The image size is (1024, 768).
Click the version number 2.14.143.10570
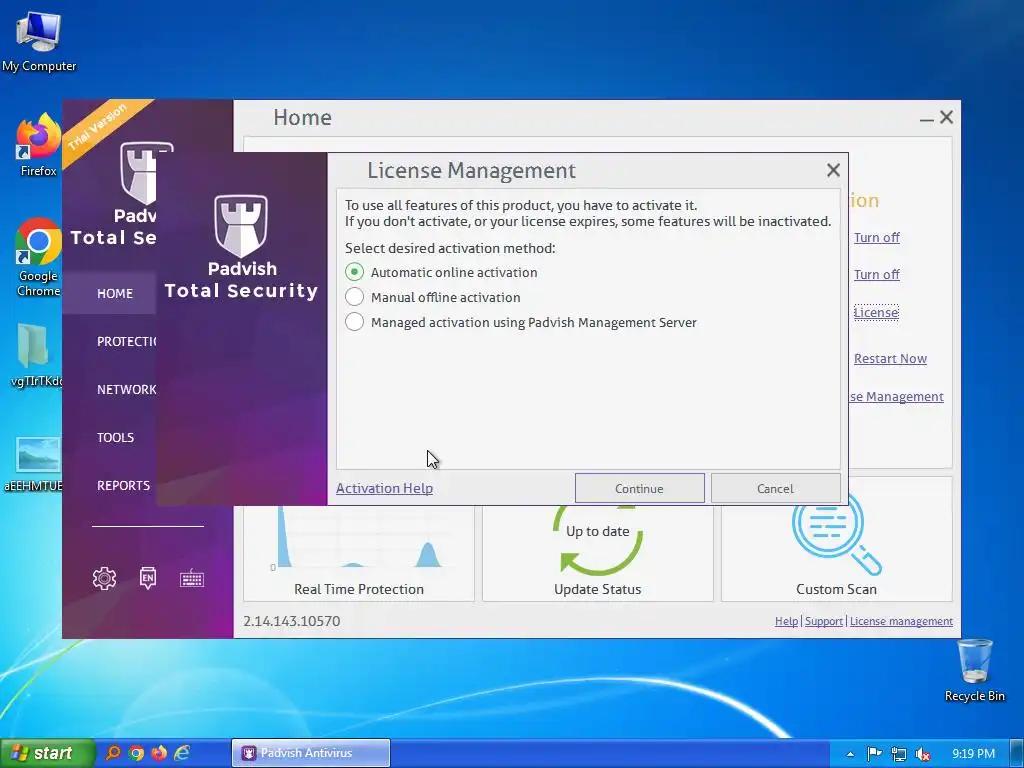click(x=291, y=621)
